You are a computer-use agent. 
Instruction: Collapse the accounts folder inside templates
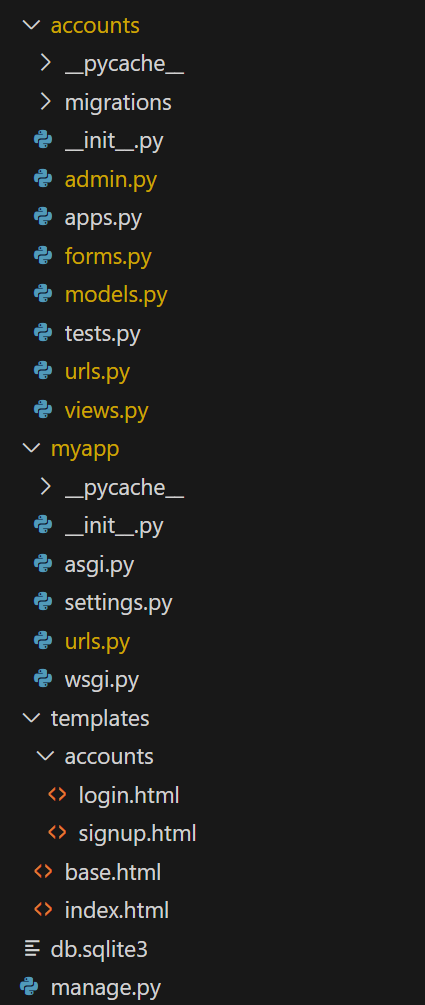click(x=45, y=756)
